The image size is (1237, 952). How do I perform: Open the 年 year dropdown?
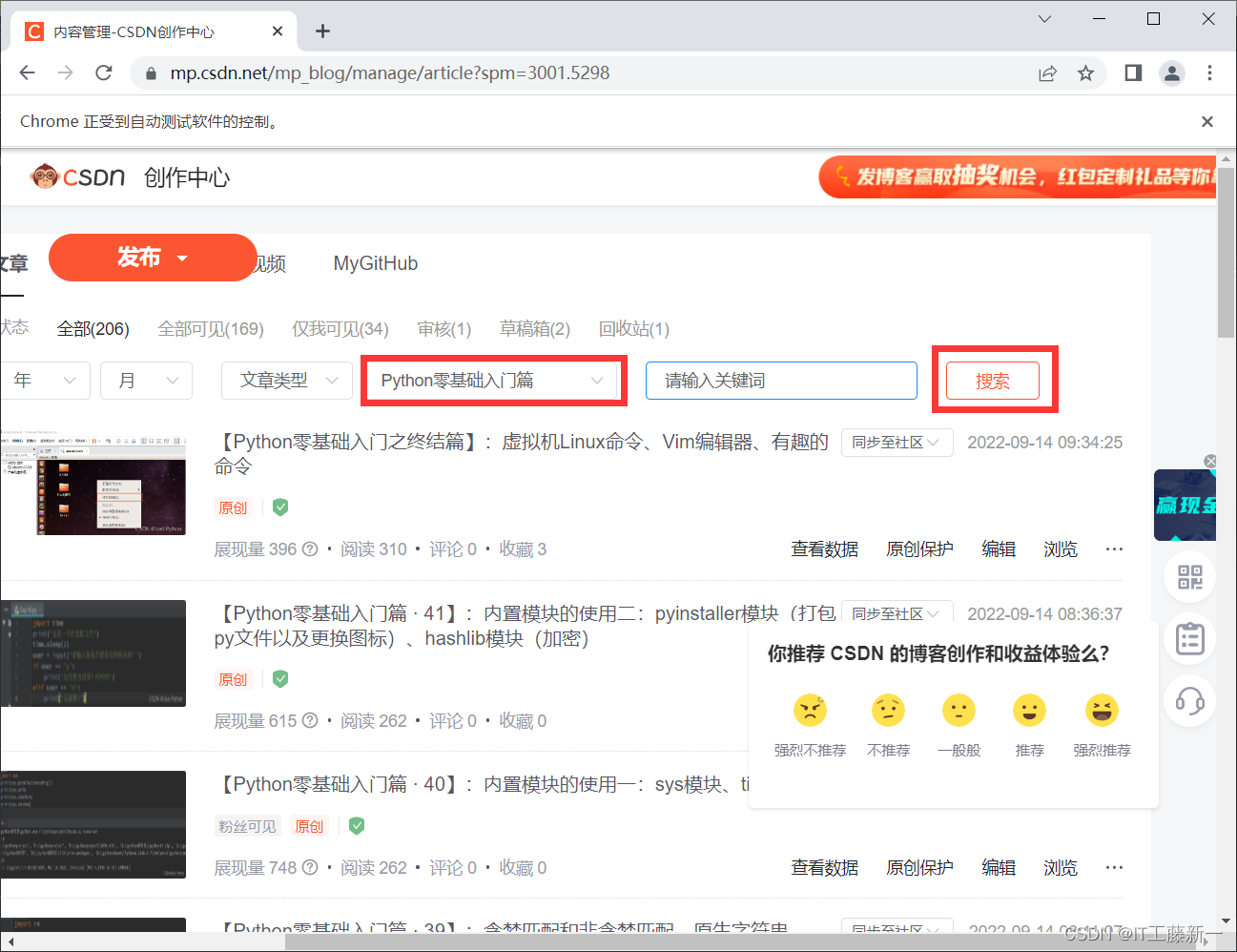pos(45,381)
